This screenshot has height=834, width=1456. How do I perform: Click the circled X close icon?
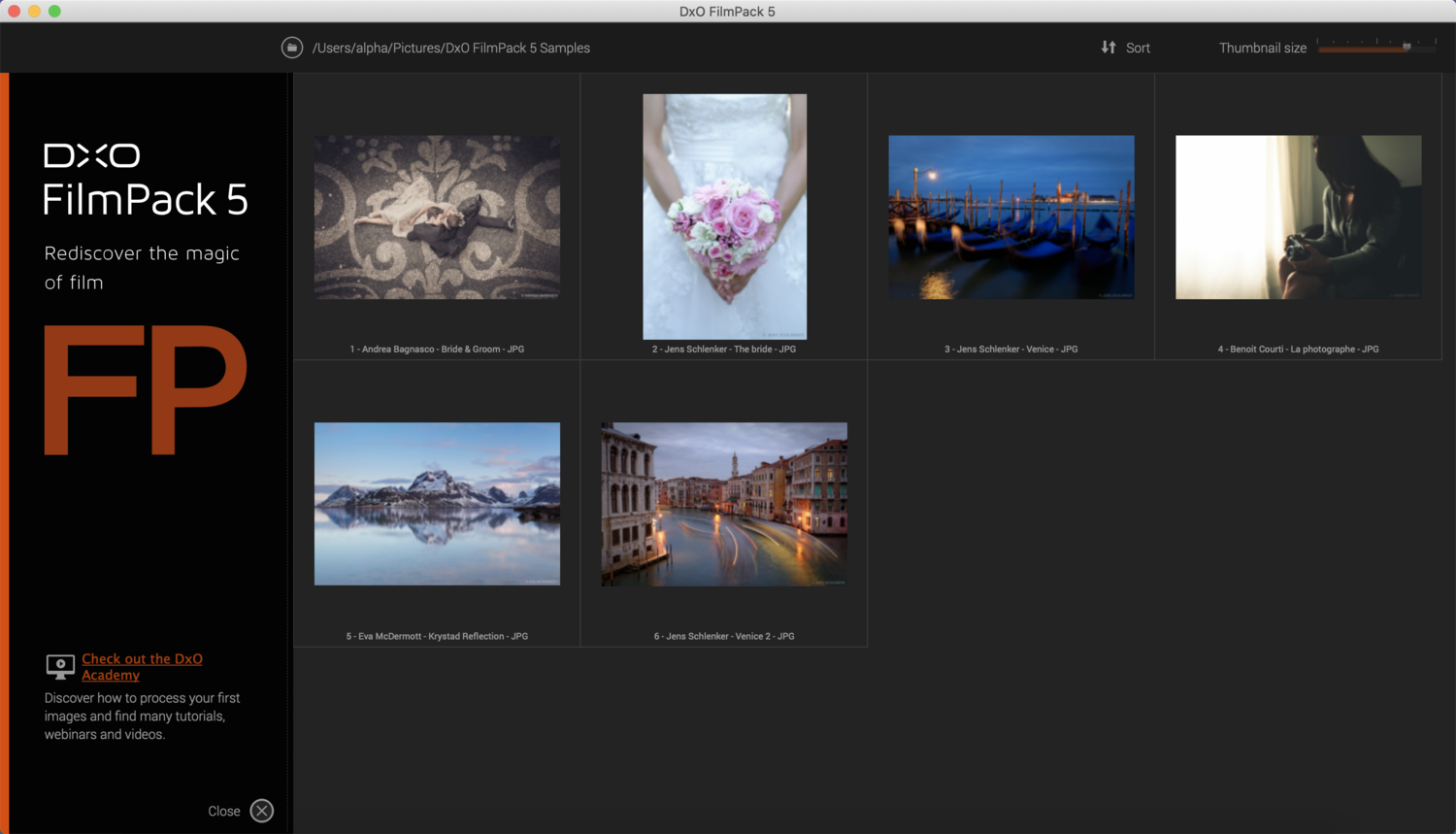[262, 811]
